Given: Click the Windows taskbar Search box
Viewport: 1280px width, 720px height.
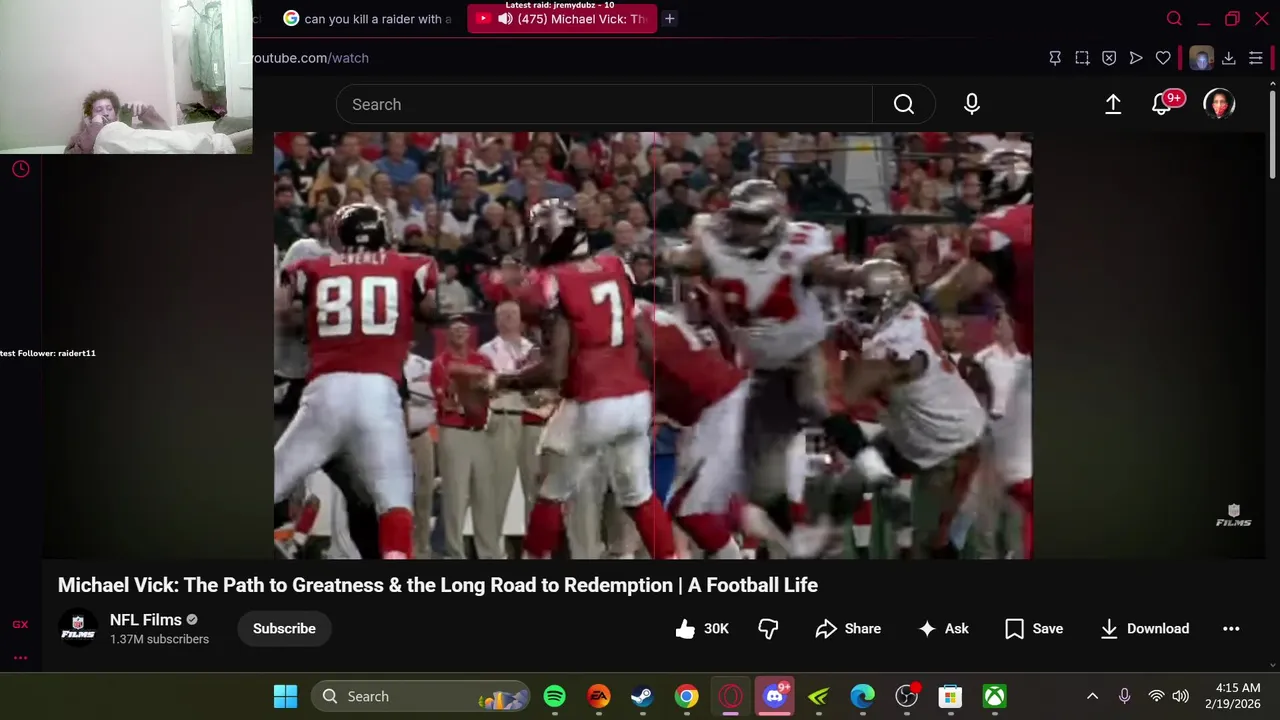Looking at the screenshot, I should coord(420,696).
